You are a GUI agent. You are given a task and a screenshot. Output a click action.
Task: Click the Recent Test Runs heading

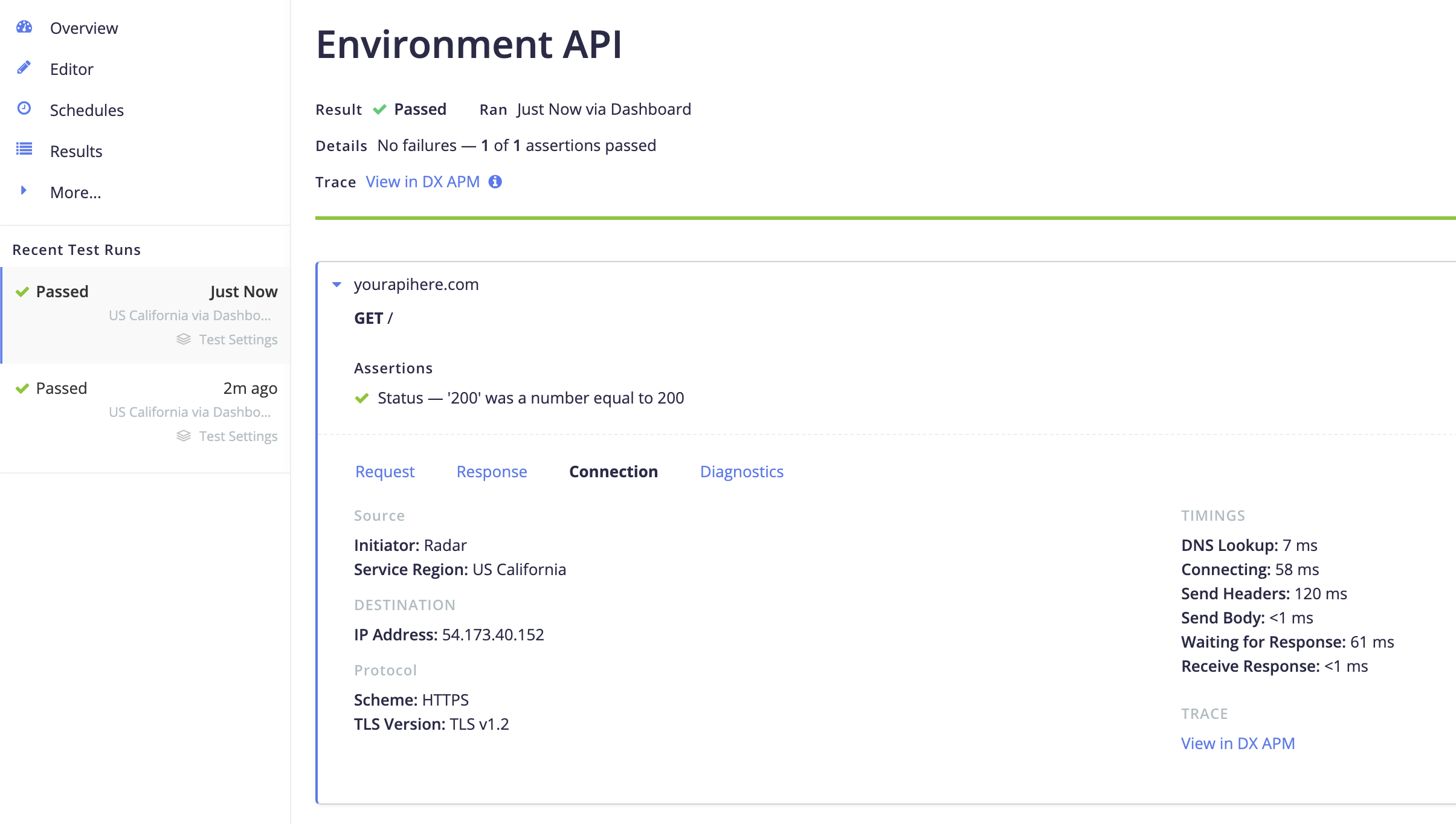pos(77,249)
